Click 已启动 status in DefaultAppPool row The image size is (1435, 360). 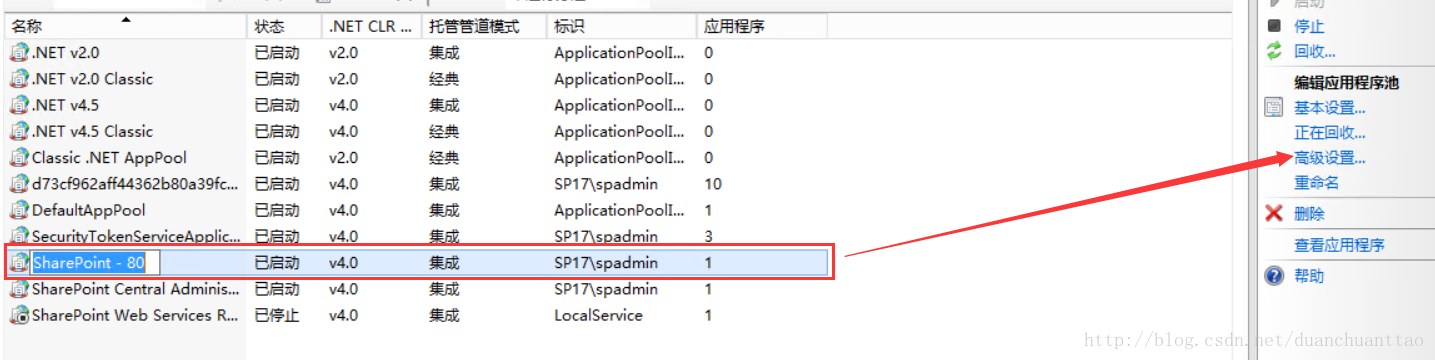[277, 210]
